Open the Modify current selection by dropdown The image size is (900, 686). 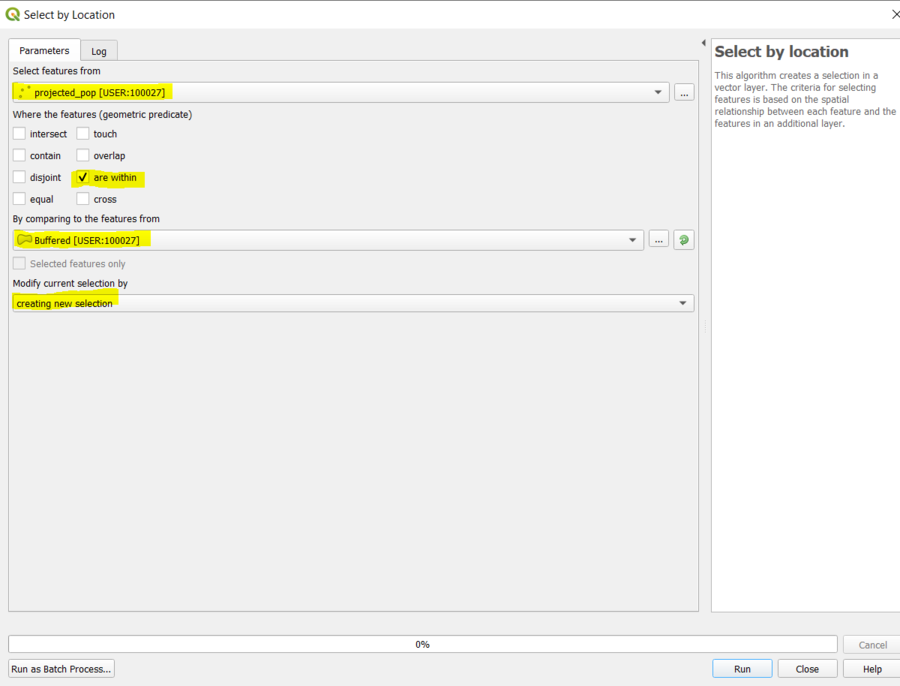point(684,302)
